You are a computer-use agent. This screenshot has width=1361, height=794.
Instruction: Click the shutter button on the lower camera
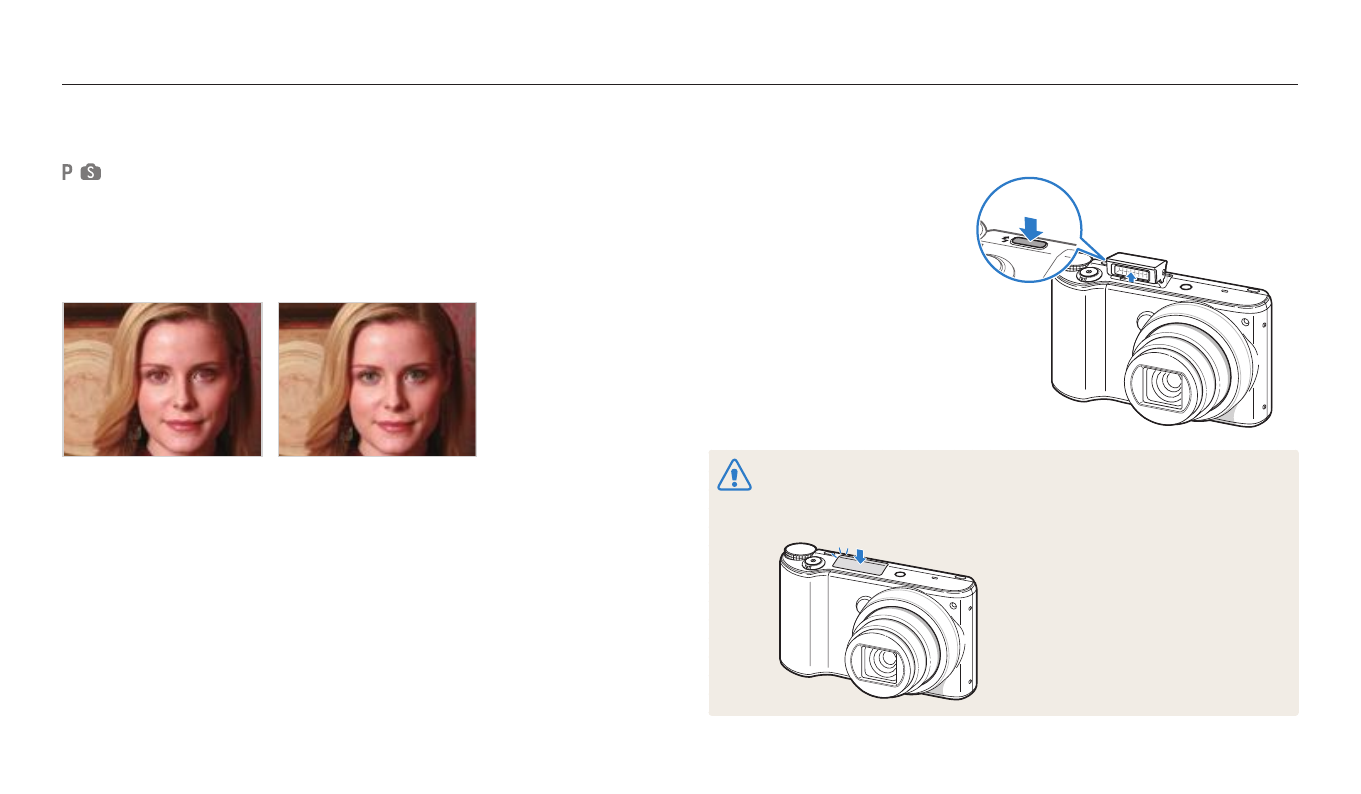click(812, 563)
